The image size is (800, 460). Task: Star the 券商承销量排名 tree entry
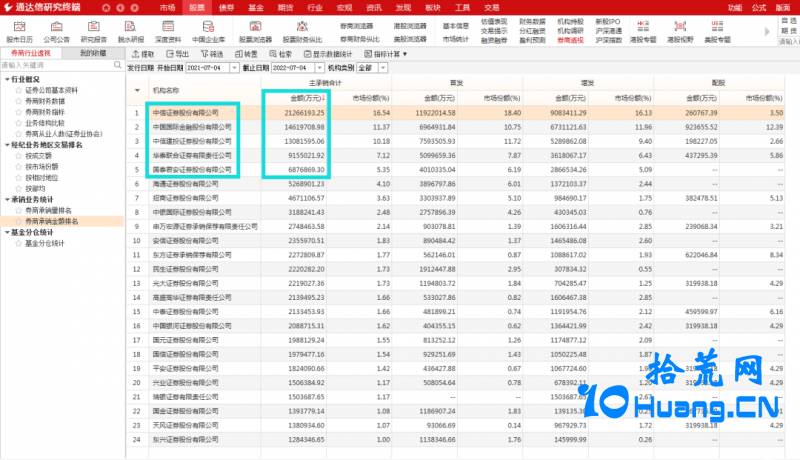[x=19, y=210]
